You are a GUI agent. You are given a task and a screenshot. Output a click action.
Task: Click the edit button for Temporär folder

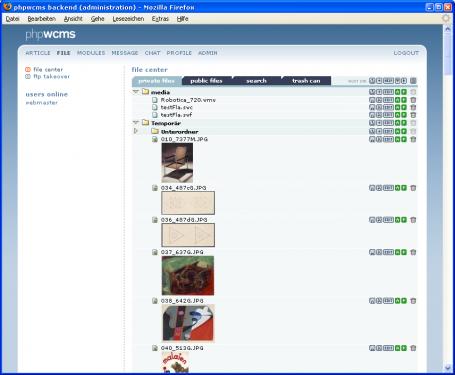coord(388,123)
